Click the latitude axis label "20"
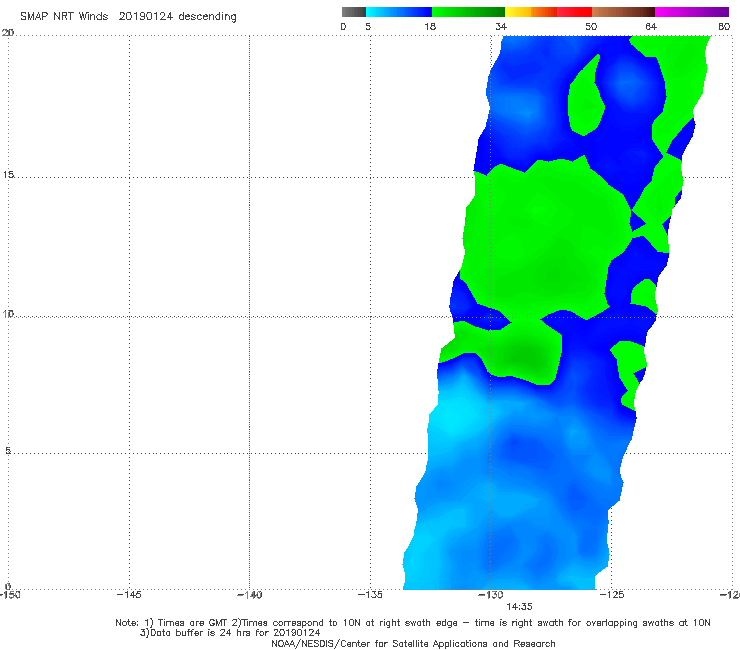 [x=8, y=33]
